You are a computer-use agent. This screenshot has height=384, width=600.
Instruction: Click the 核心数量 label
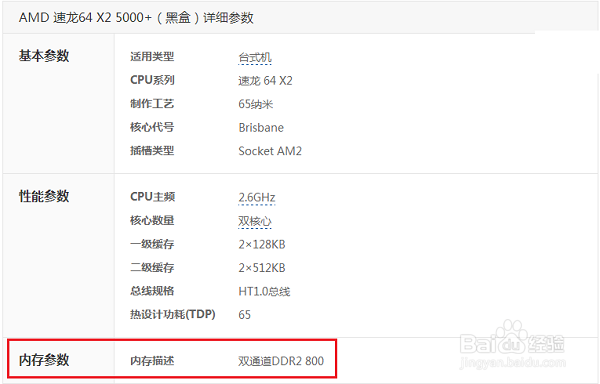click(152, 220)
